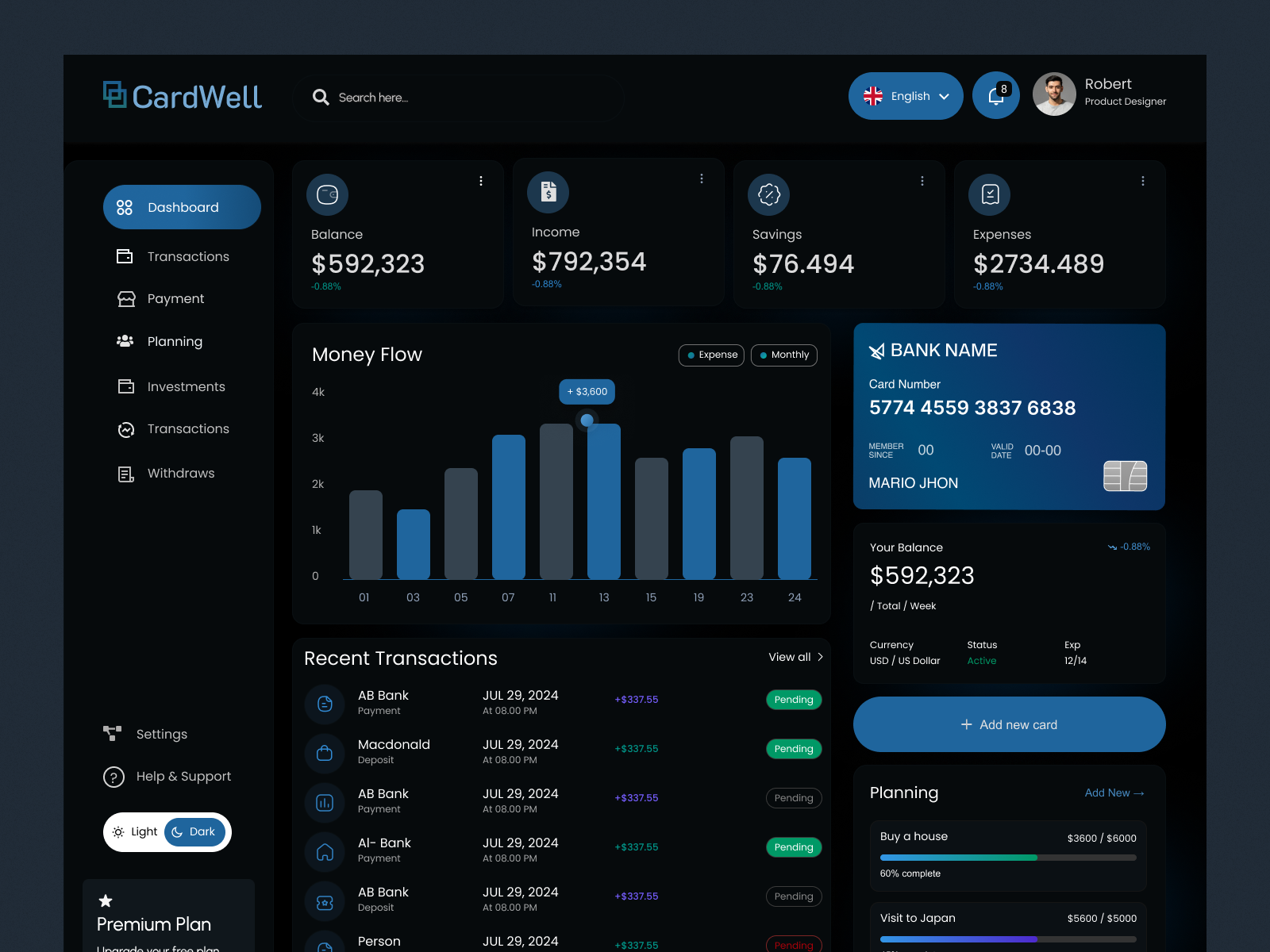Switch to Dark theme toggle
Viewport: 1270px width, 952px height.
pyautogui.click(x=194, y=831)
